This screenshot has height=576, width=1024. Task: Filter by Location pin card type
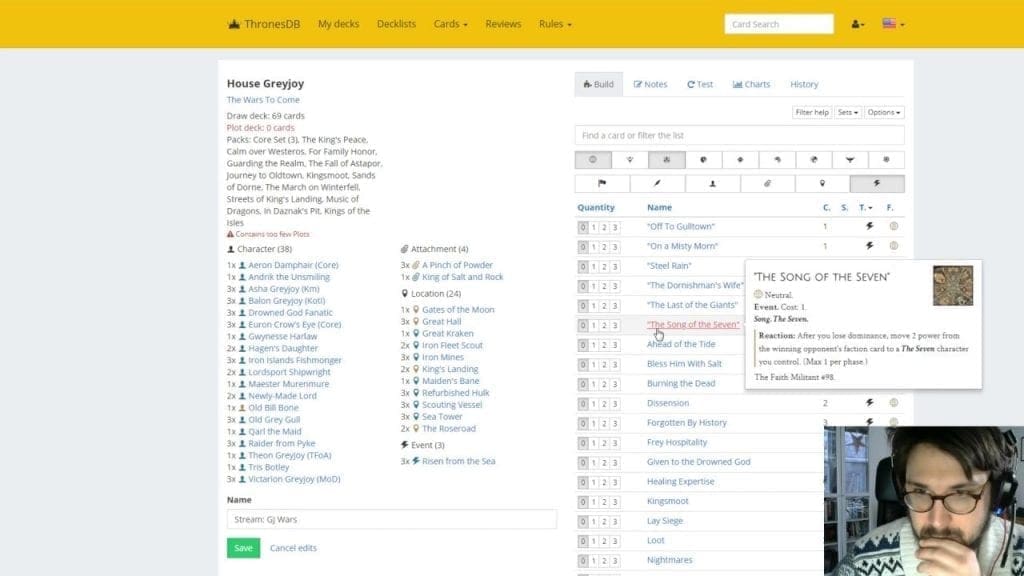[x=822, y=184]
